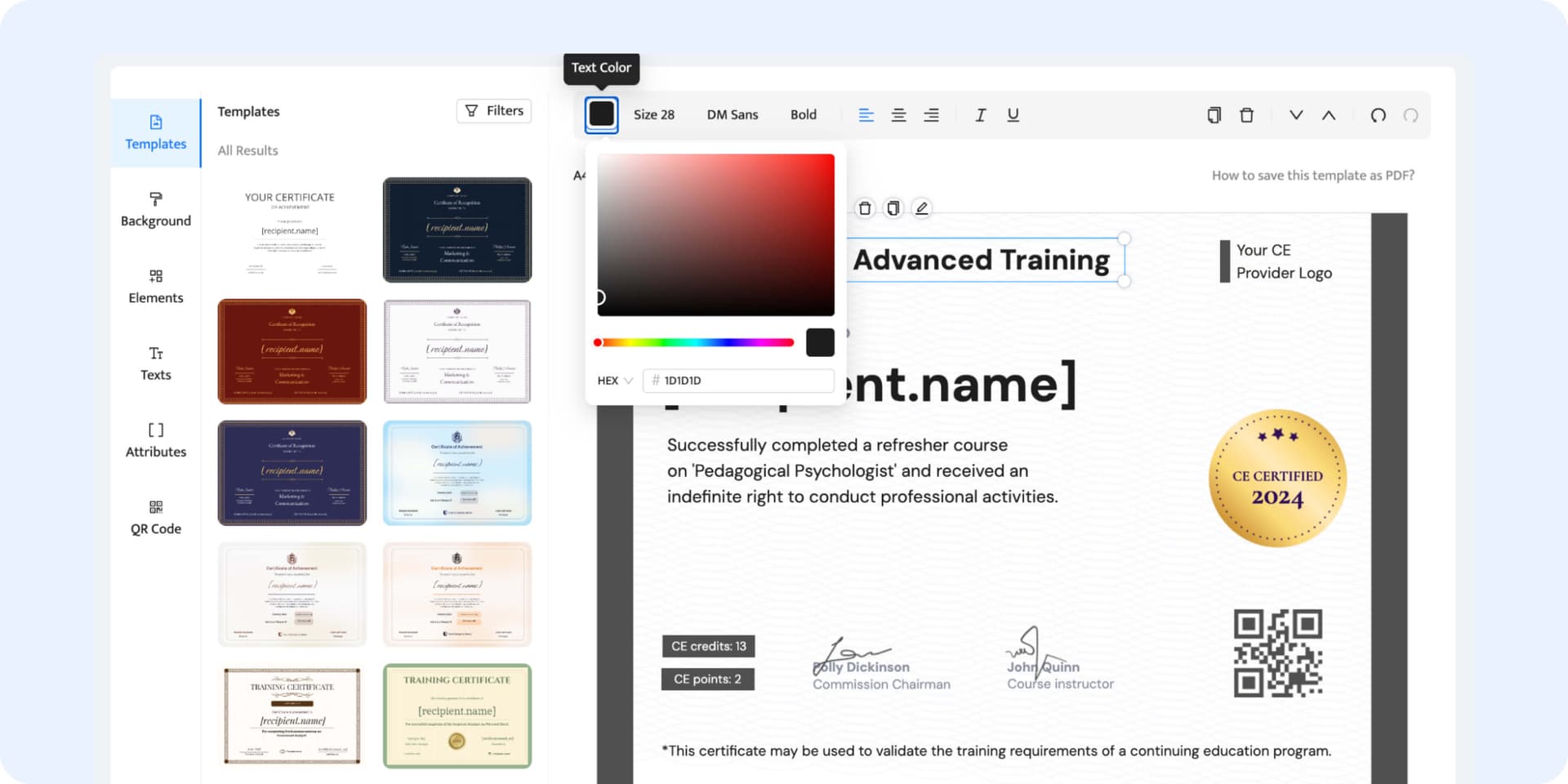This screenshot has height=784, width=1568.
Task: Toggle underline formatting
Action: click(x=1013, y=115)
